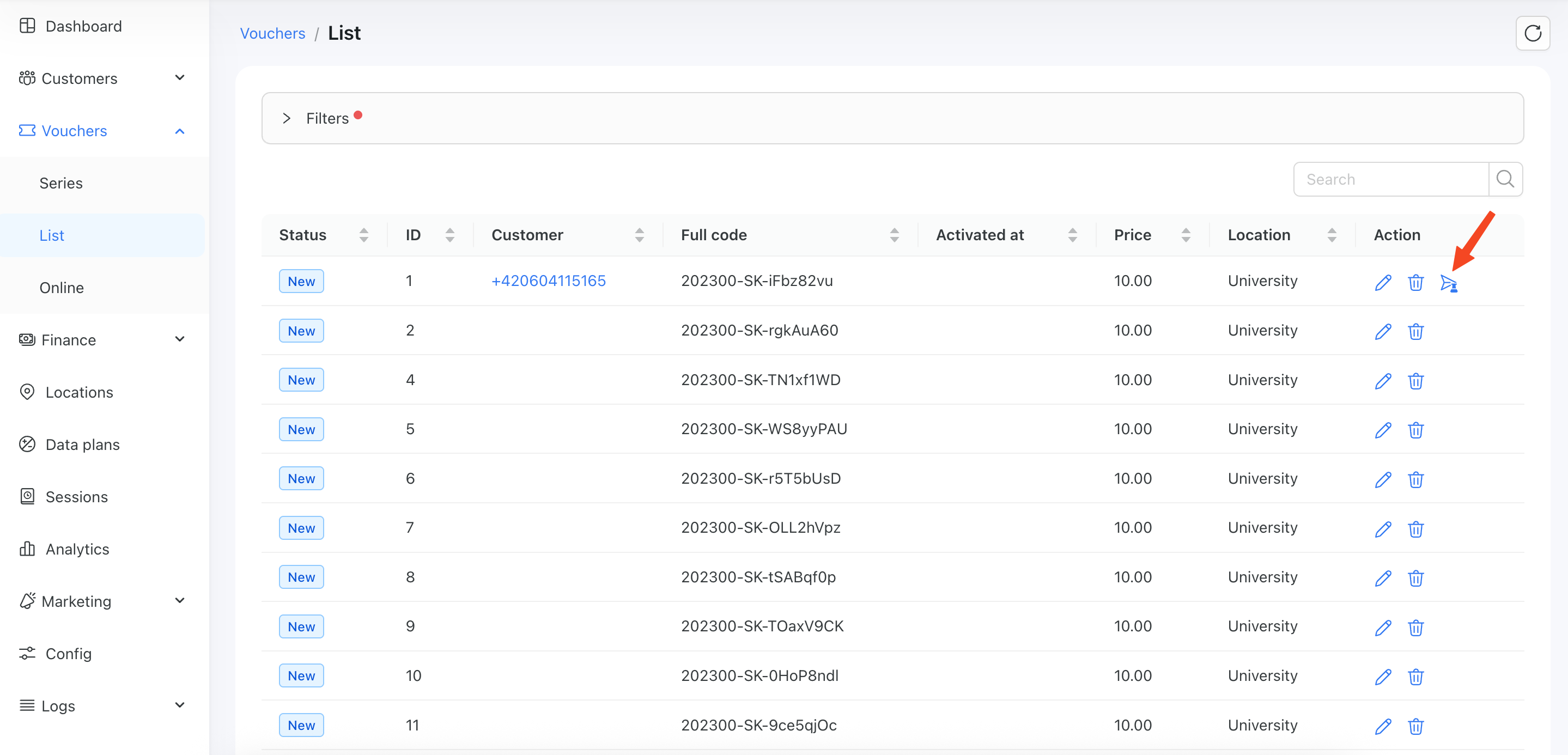Open customer link +420604115165

548,281
